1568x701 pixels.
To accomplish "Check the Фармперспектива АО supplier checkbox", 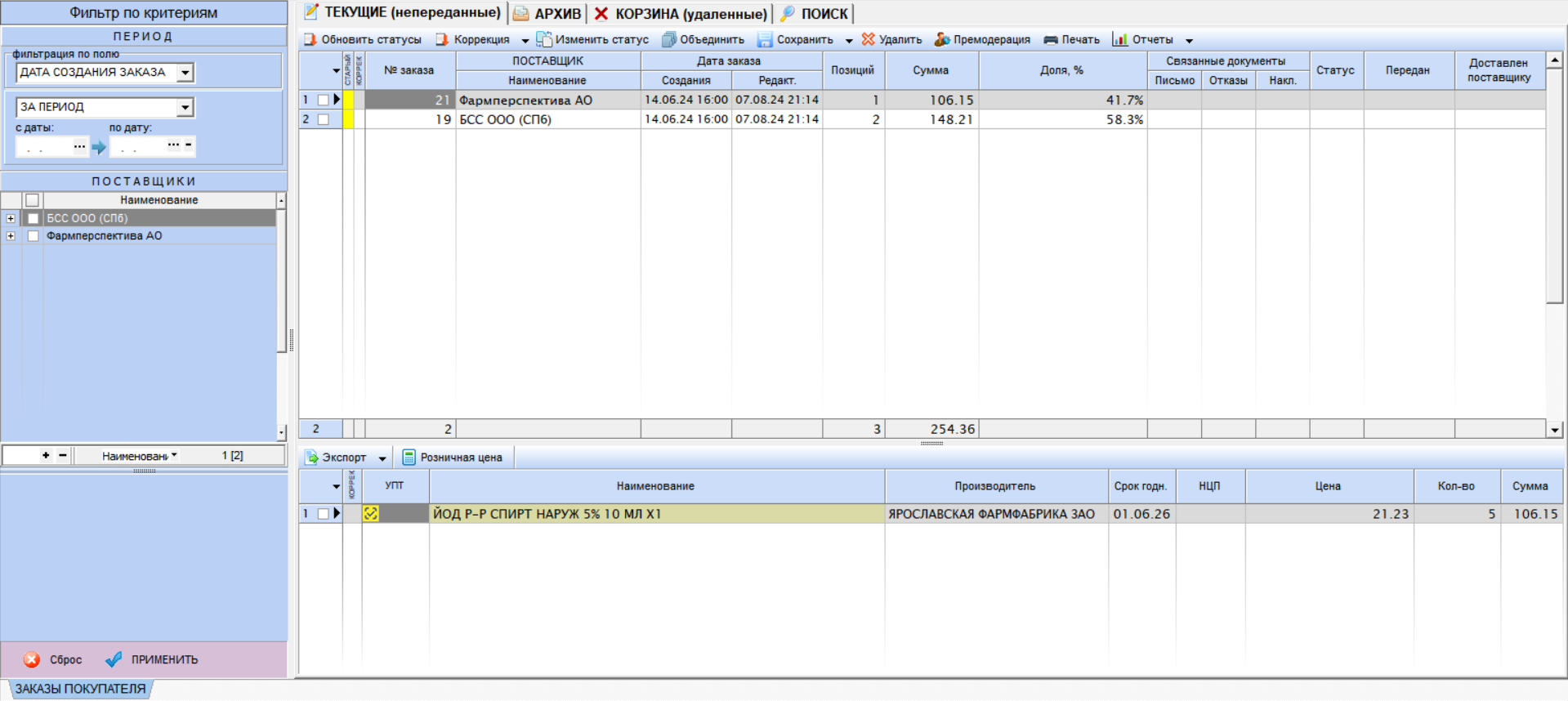I will [33, 236].
